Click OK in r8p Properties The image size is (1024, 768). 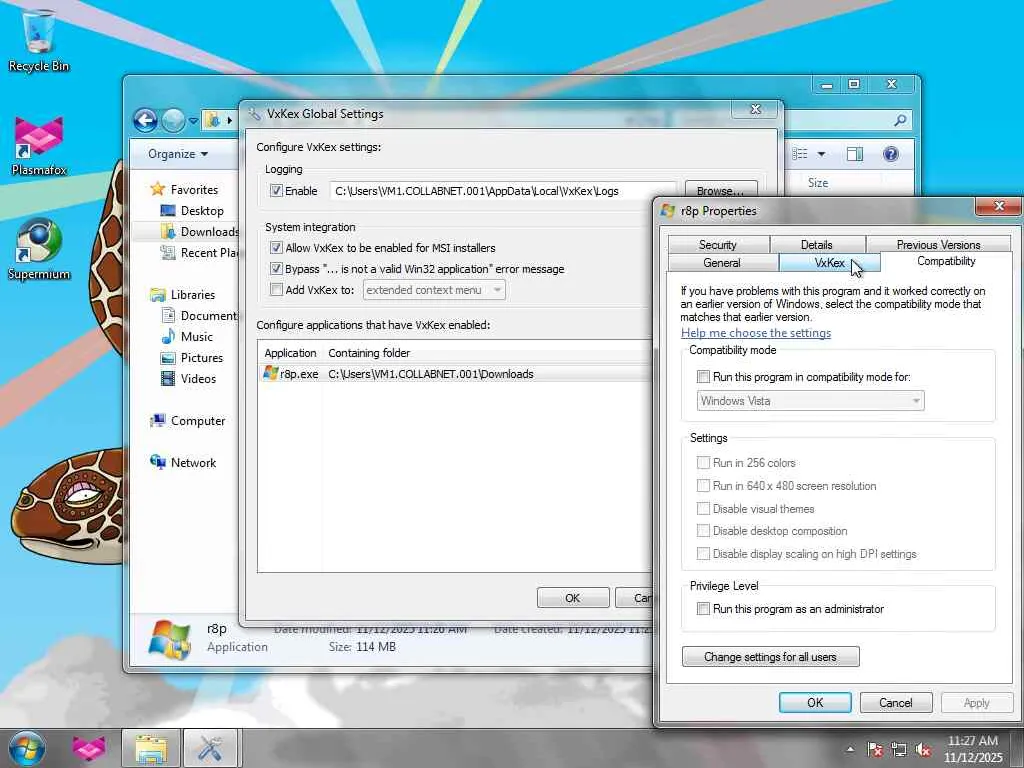[x=815, y=703]
